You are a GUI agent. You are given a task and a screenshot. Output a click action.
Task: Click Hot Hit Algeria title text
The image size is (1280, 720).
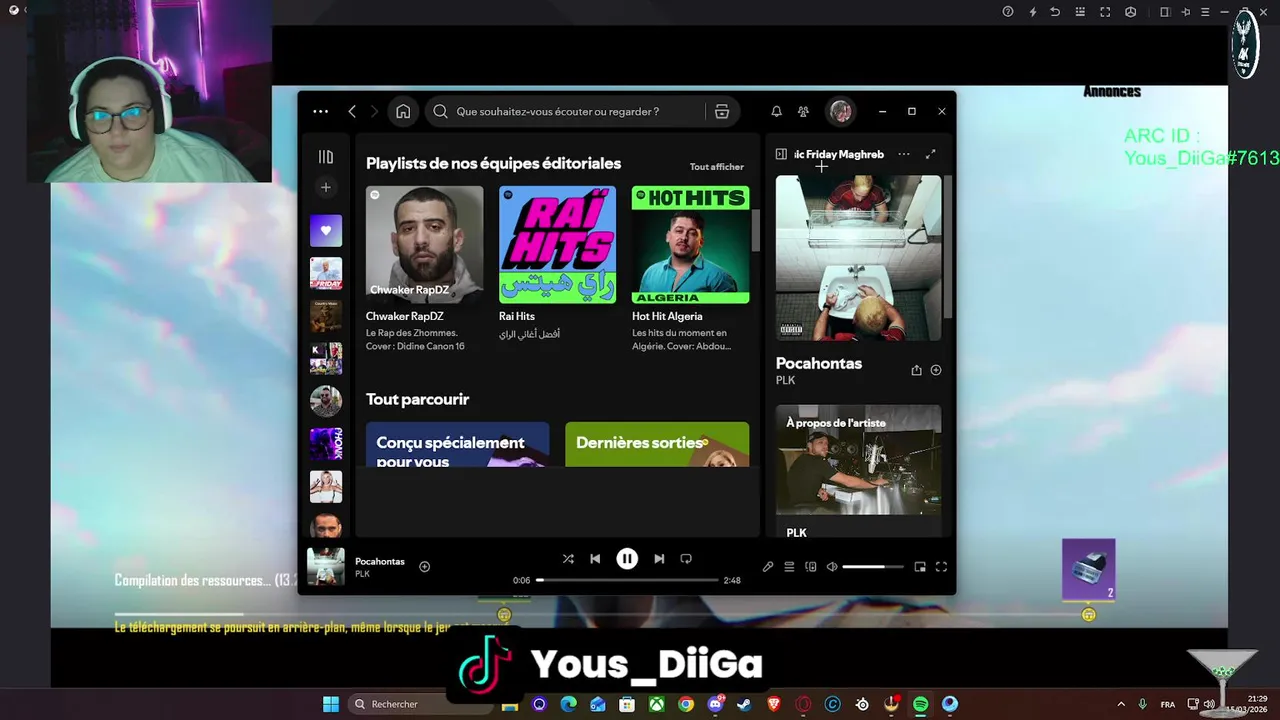667,316
